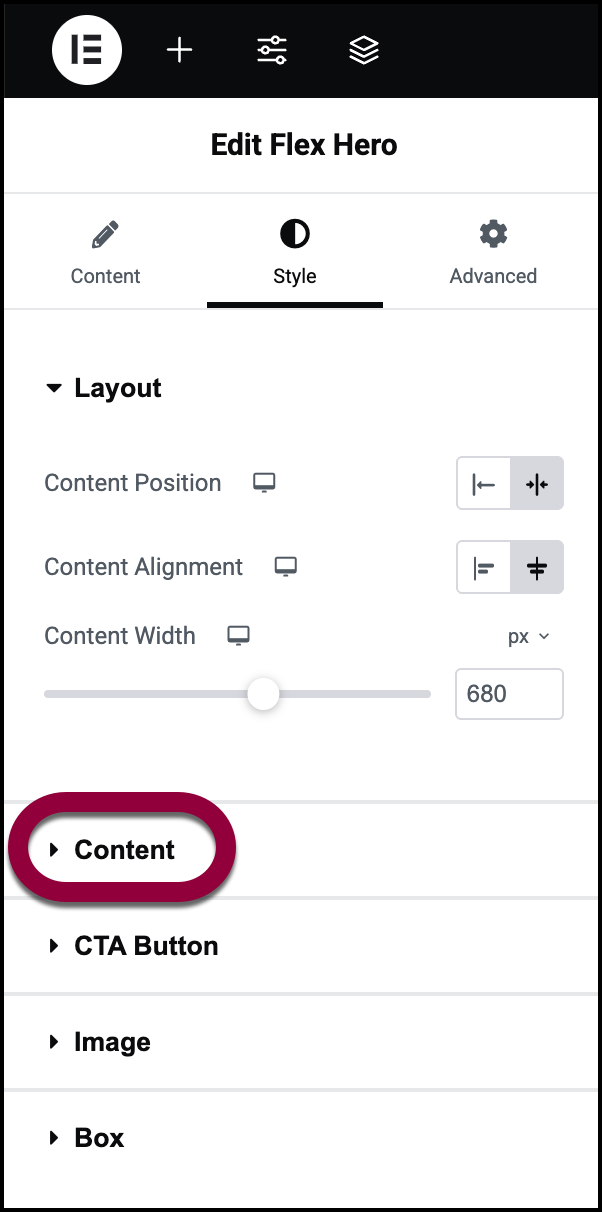The image size is (602, 1212).
Task: Open the structure layers icon
Action: (364, 50)
